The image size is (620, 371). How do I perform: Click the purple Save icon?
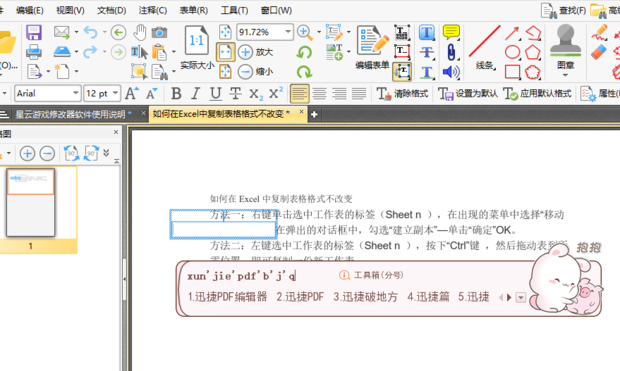(x=34, y=32)
